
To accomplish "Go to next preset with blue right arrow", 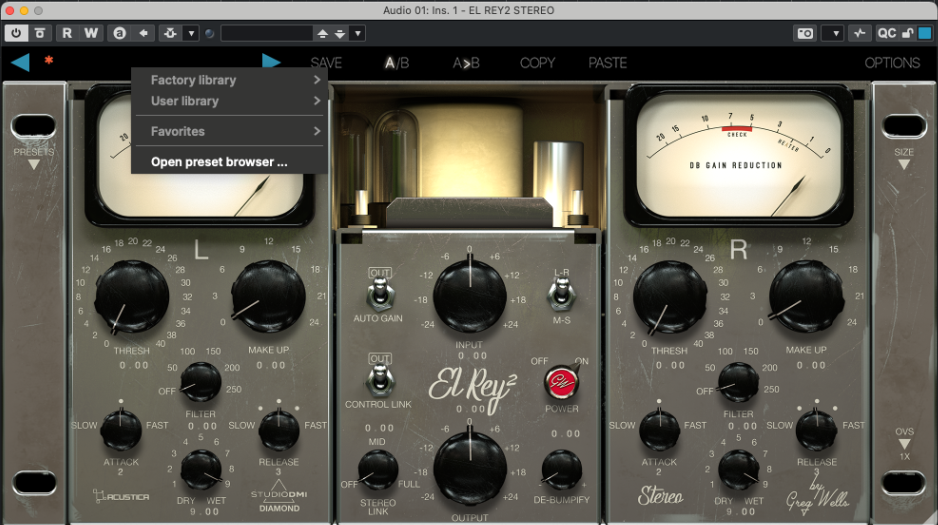I will (271, 61).
